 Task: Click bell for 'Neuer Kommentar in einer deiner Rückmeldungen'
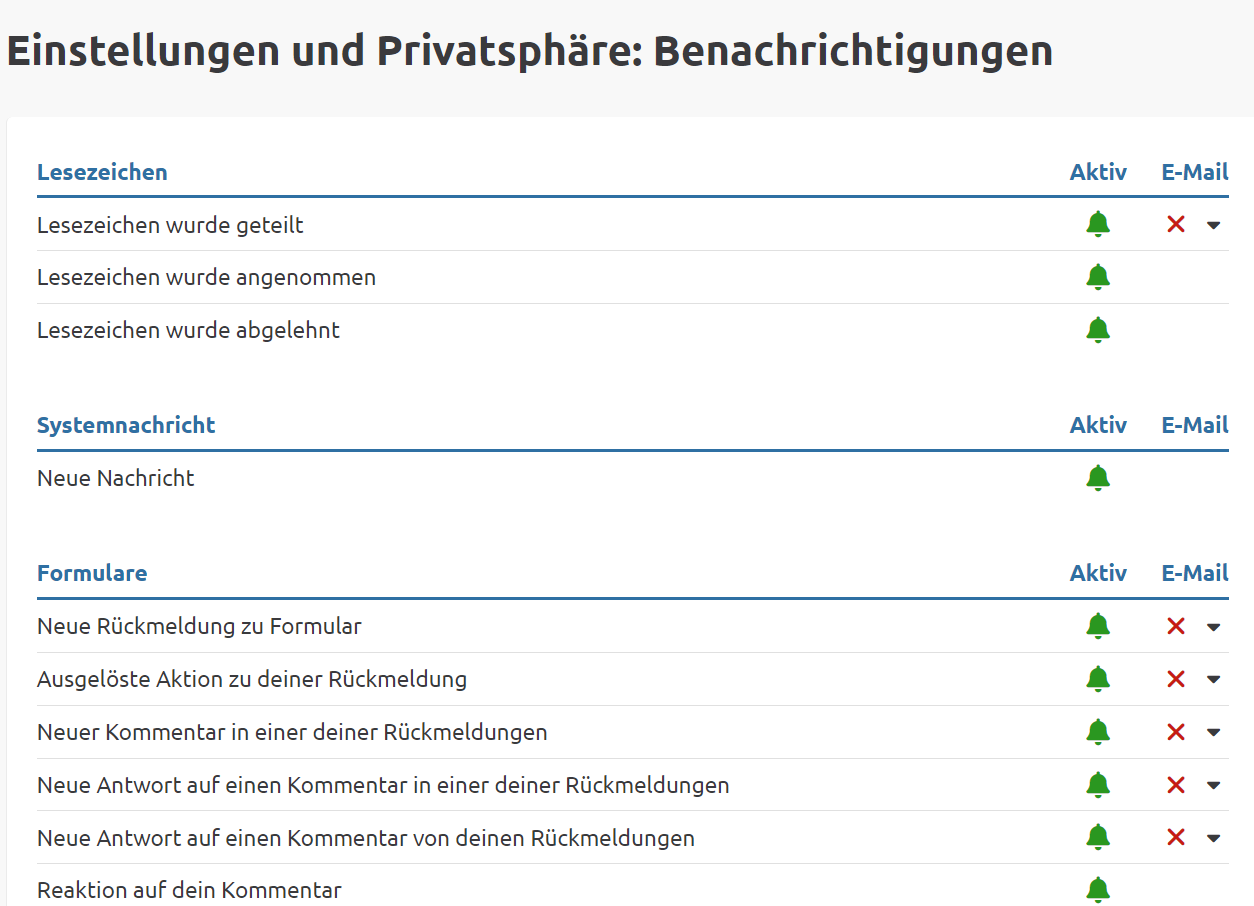click(1098, 732)
